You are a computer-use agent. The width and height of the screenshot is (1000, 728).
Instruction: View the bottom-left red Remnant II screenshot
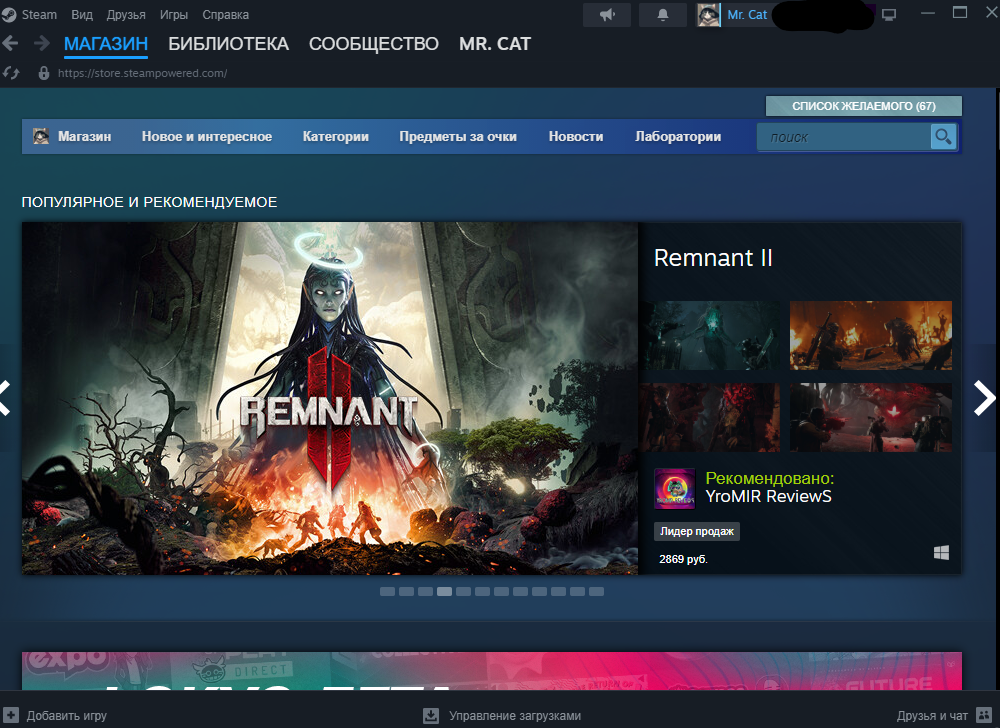coord(711,417)
